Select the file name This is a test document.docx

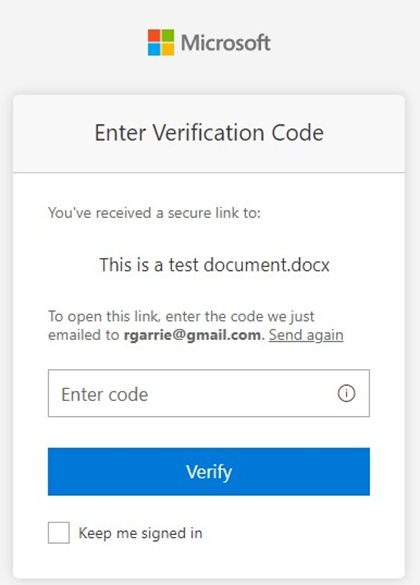pyautogui.click(x=214, y=265)
